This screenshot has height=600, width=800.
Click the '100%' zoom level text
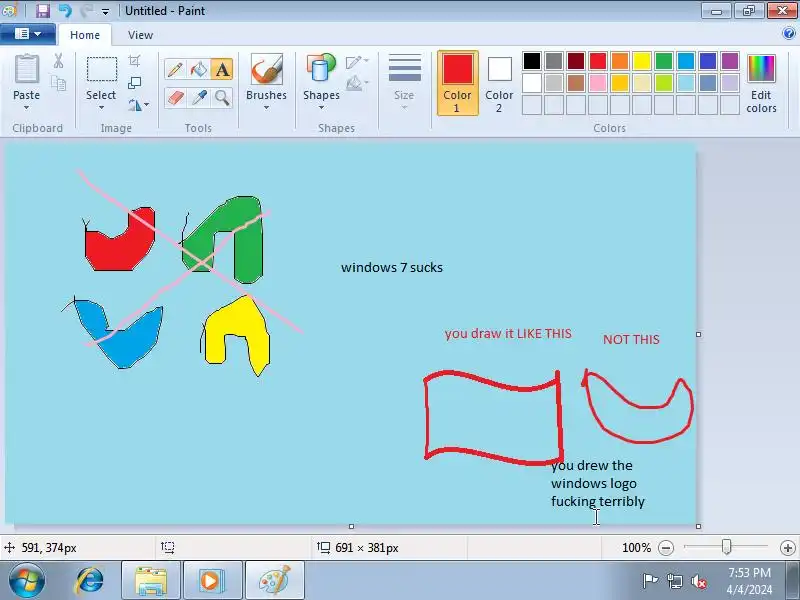[x=636, y=548]
